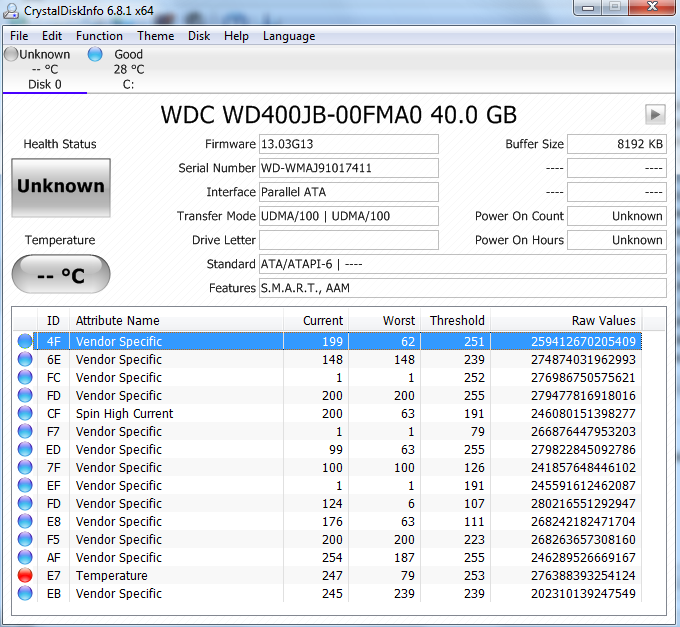Open the Disk menu
Image resolution: width=680 pixels, height=627 pixels.
199,36
